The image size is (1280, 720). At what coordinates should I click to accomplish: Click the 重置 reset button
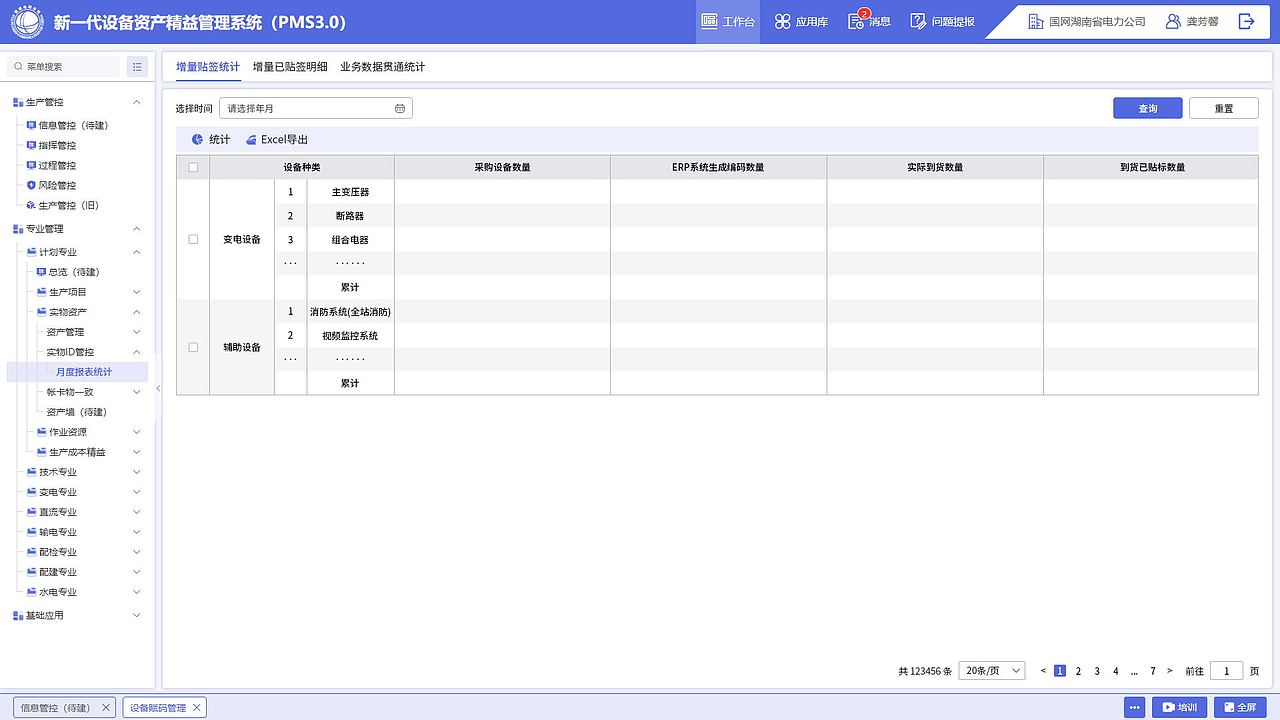pos(1224,108)
